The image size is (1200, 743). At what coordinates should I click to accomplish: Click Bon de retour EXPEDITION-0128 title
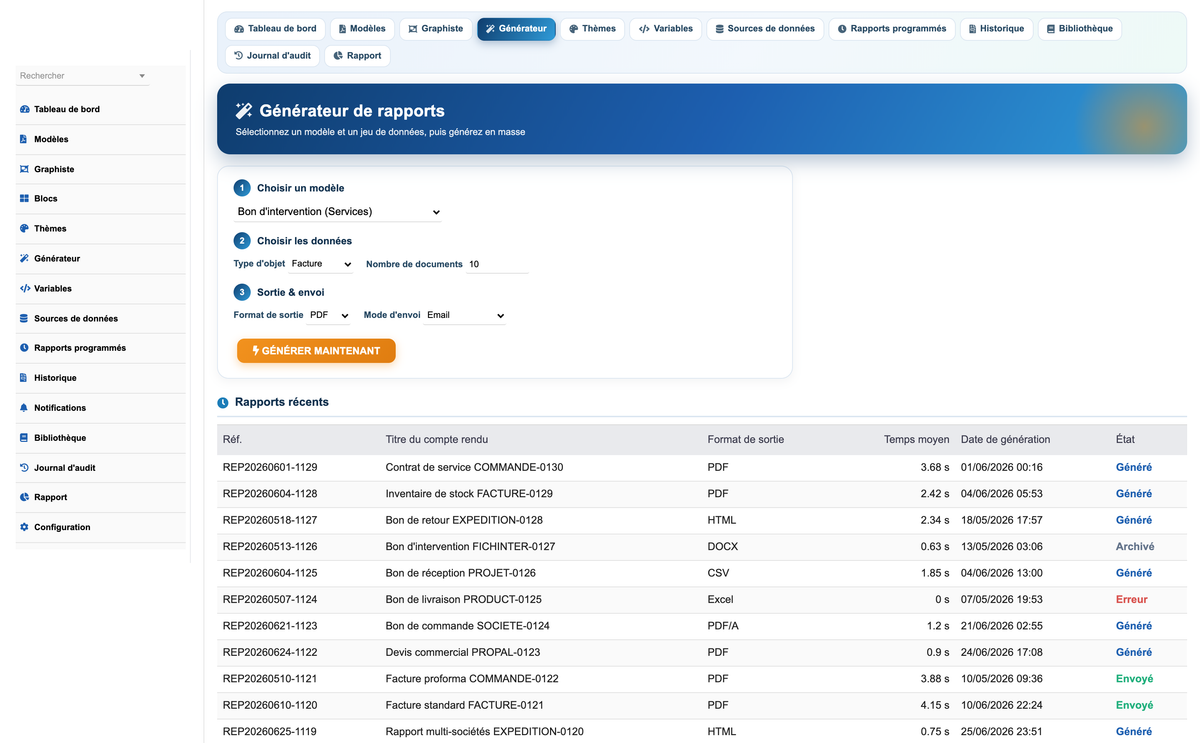(464, 520)
